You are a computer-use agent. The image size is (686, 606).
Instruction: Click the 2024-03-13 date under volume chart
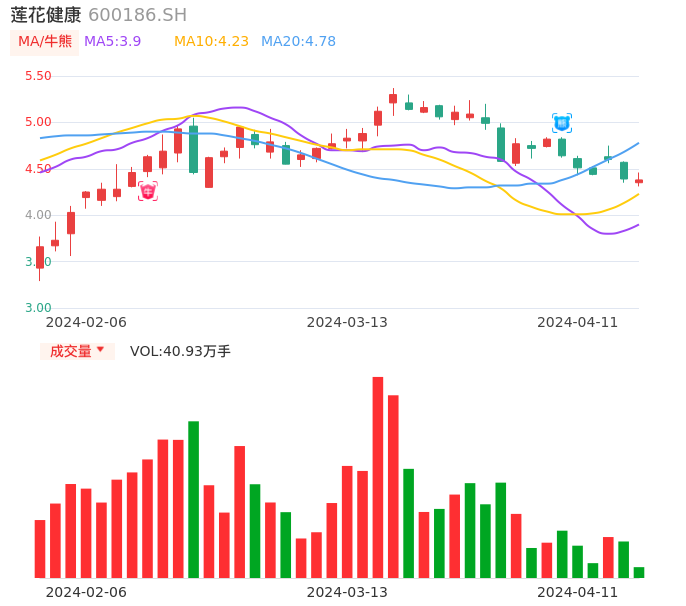tap(347, 592)
